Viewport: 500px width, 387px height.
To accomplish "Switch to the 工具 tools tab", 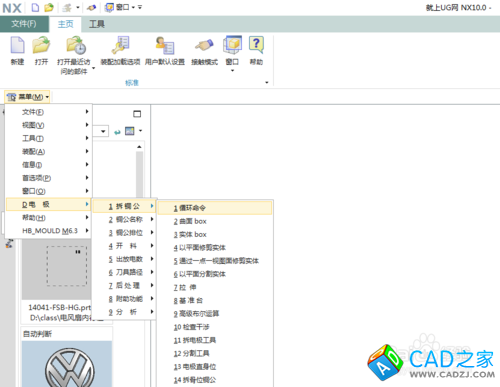I will coord(97,24).
